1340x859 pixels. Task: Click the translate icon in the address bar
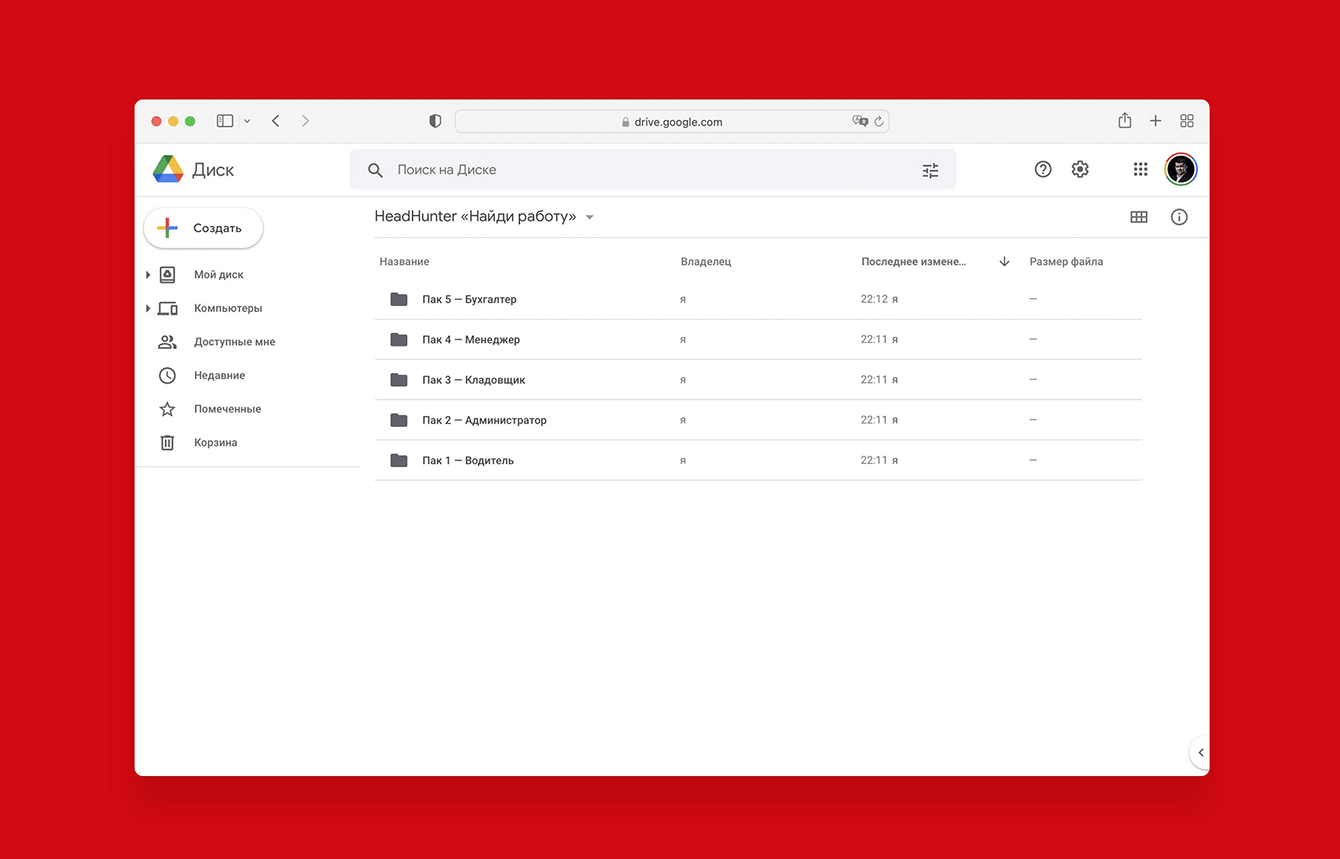click(x=860, y=121)
